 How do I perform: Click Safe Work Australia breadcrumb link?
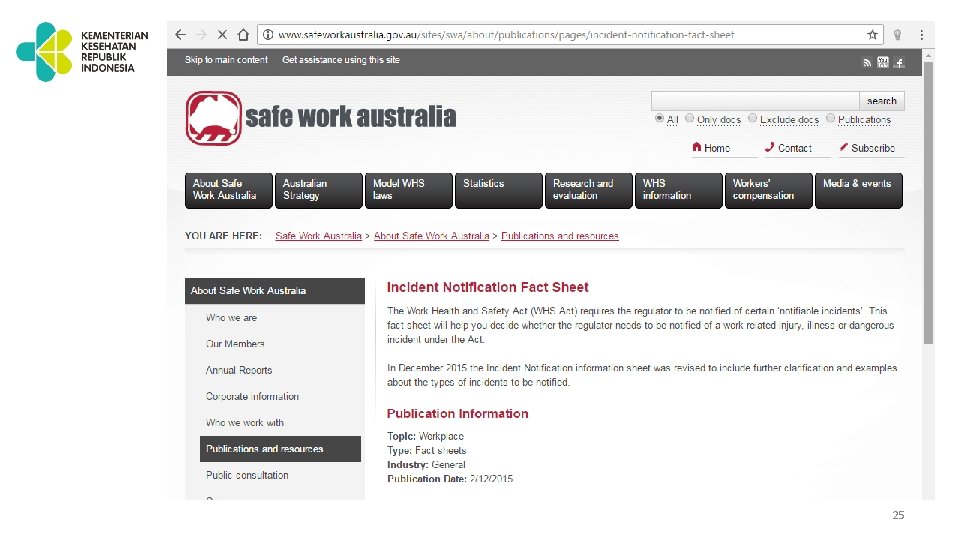pos(318,236)
